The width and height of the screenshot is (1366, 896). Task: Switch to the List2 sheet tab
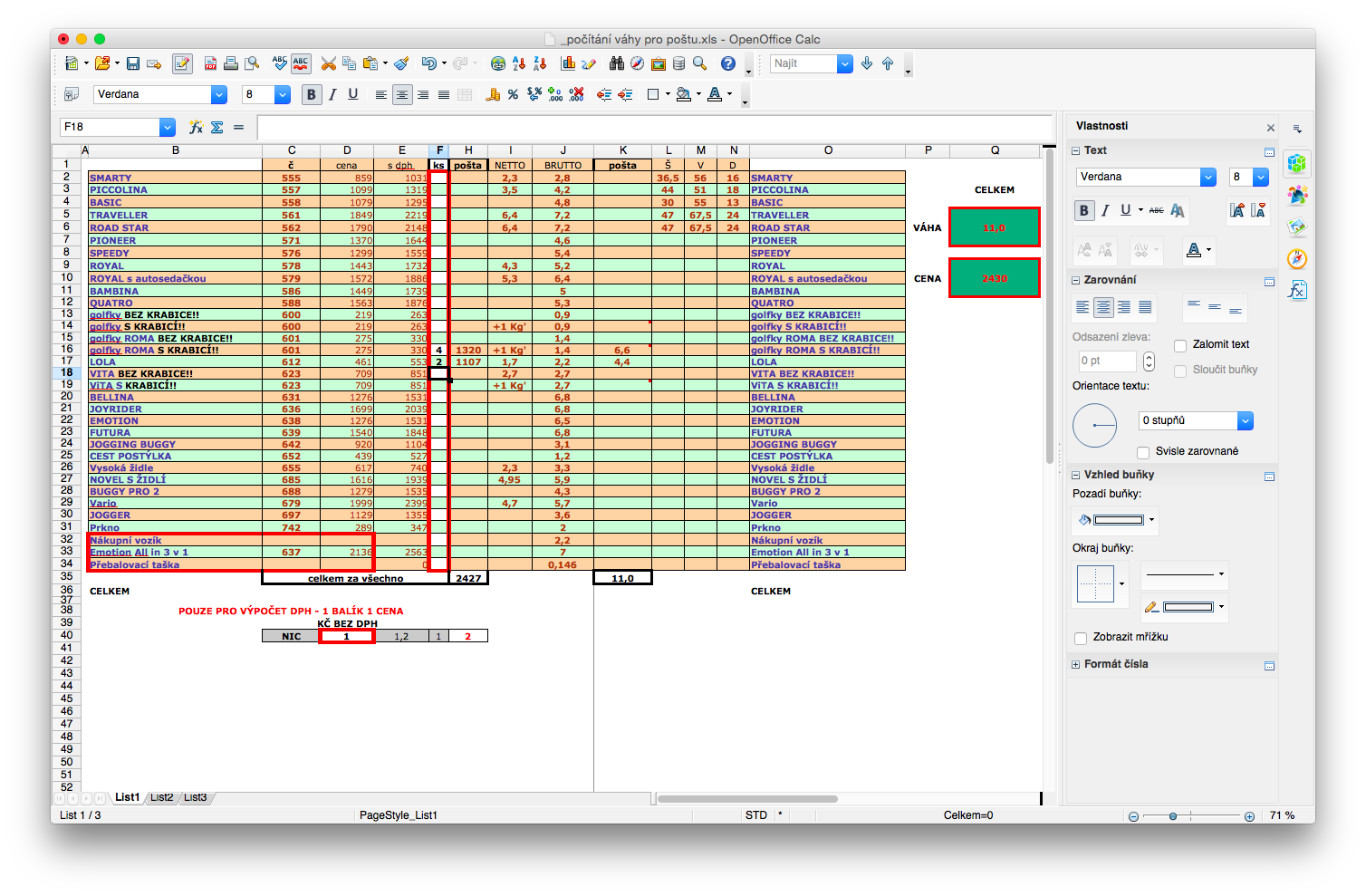pyautogui.click(x=161, y=797)
